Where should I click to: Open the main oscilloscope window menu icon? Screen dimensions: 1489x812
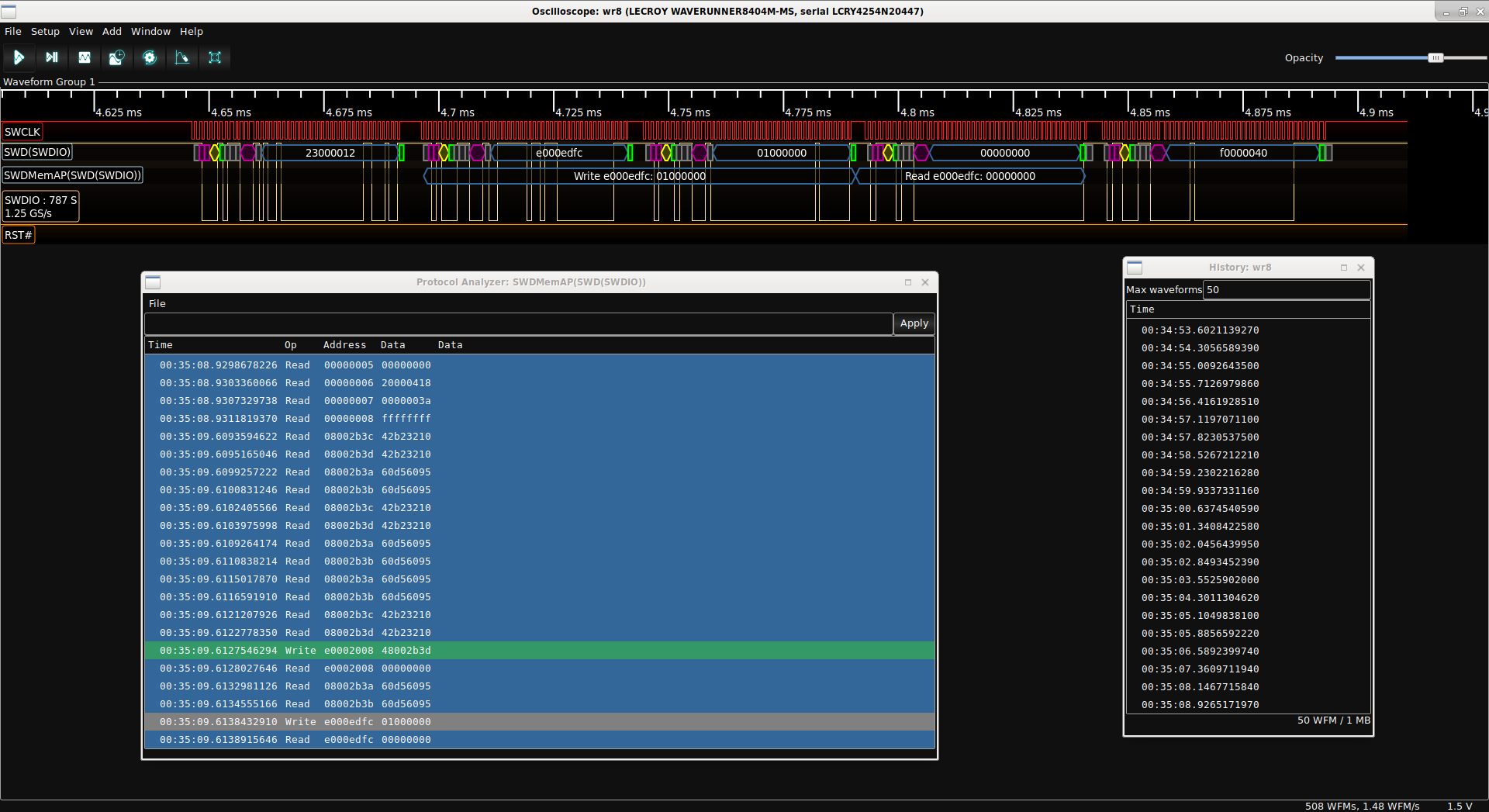point(9,11)
